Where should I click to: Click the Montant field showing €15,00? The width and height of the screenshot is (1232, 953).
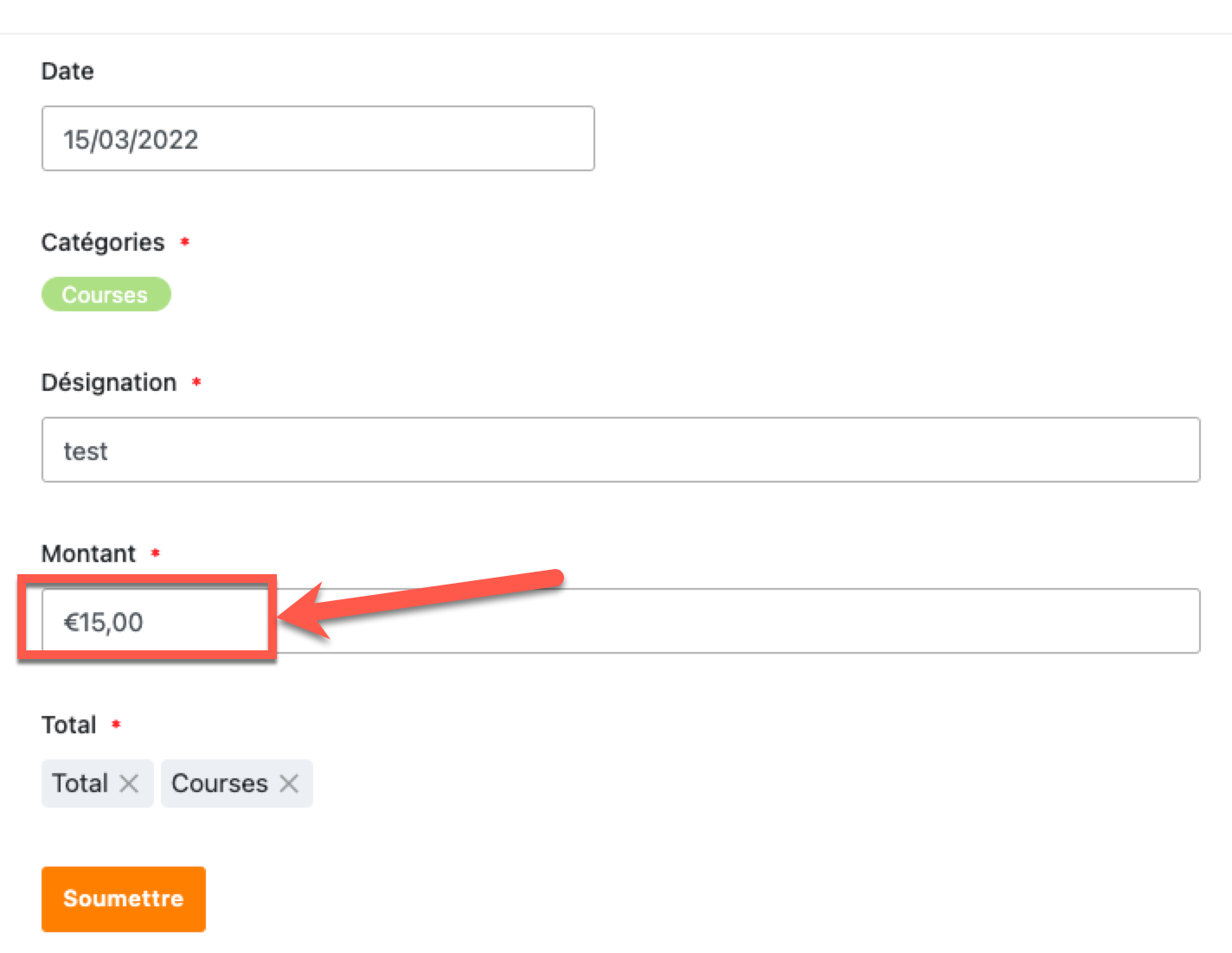[x=692, y=622]
